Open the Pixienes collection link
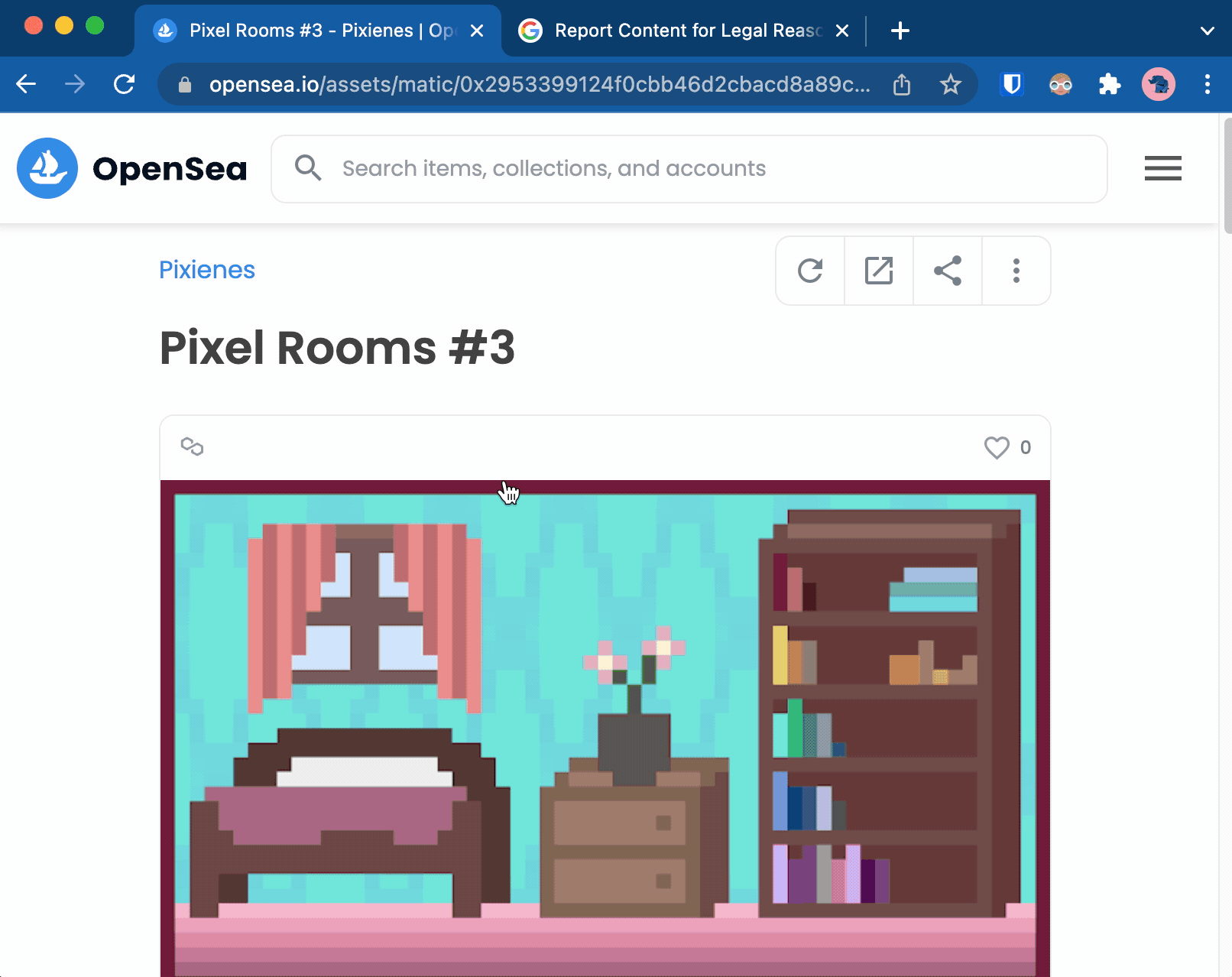Screen dimensions: 1232x977 207,270
